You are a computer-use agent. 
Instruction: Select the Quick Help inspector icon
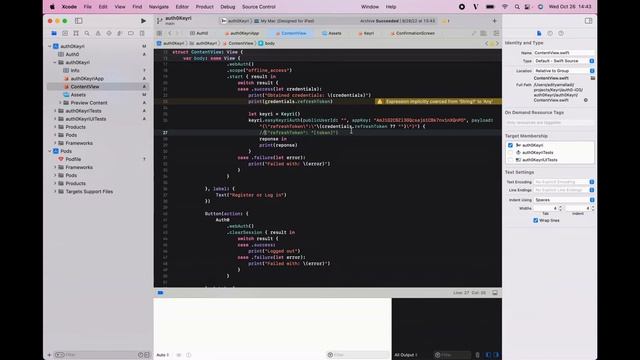[561, 33]
